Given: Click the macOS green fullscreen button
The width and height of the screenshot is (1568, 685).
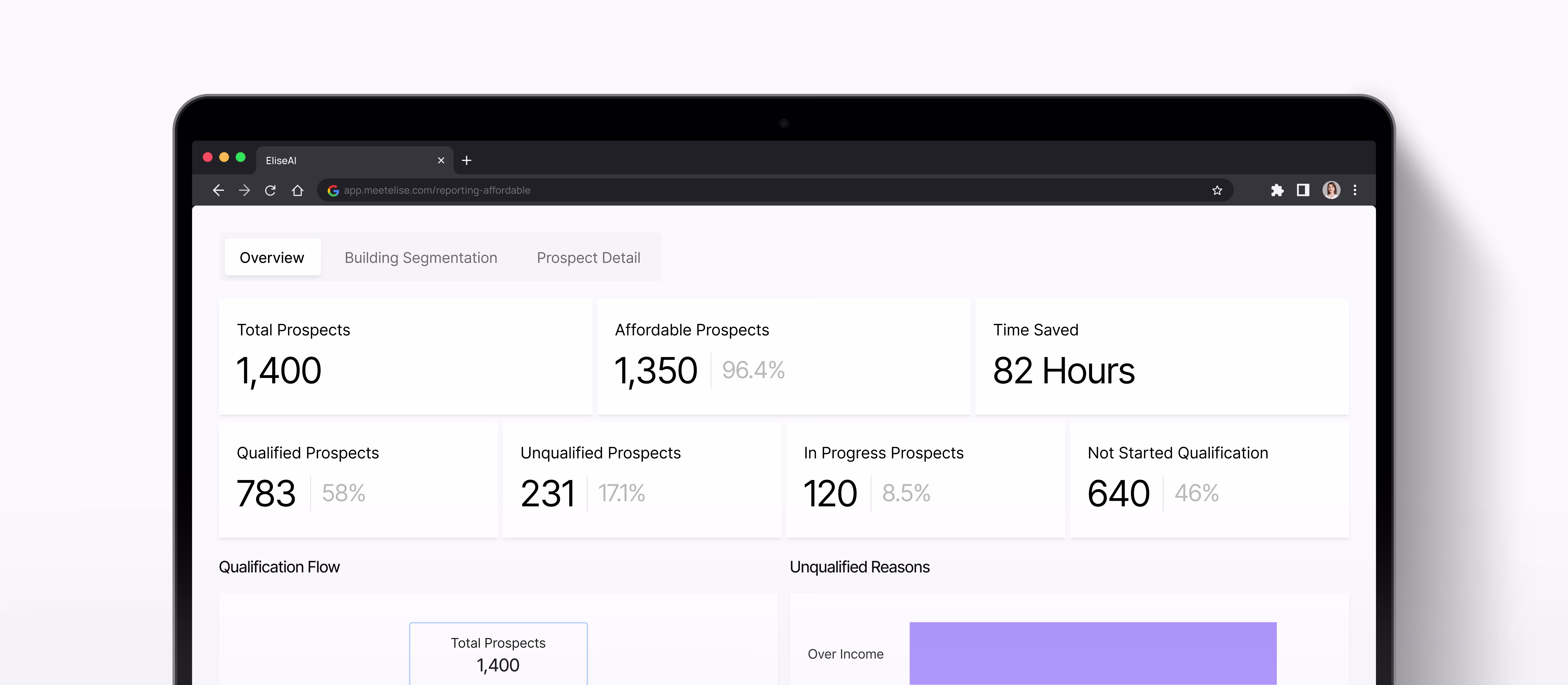Looking at the screenshot, I should [x=240, y=157].
